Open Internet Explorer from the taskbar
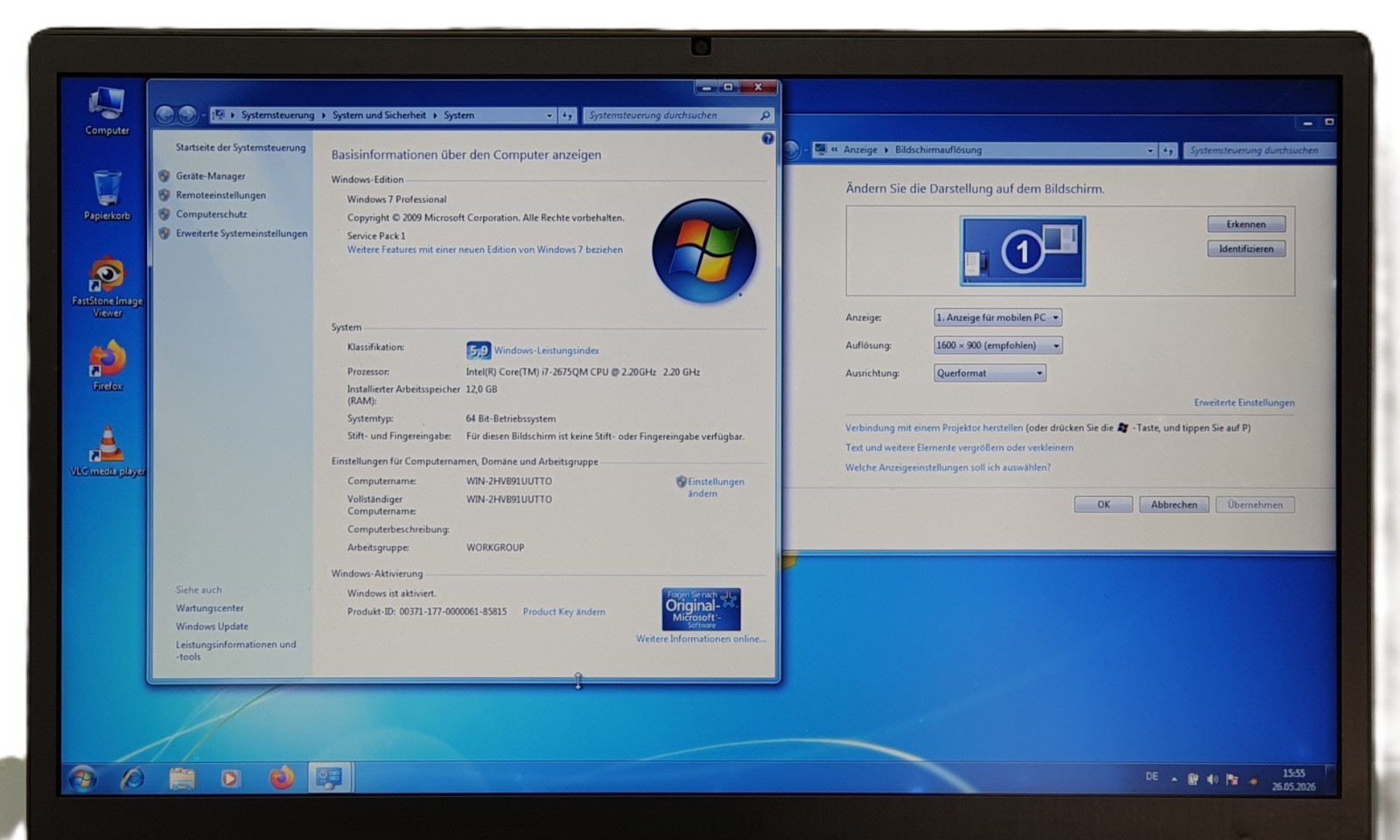 click(x=133, y=778)
